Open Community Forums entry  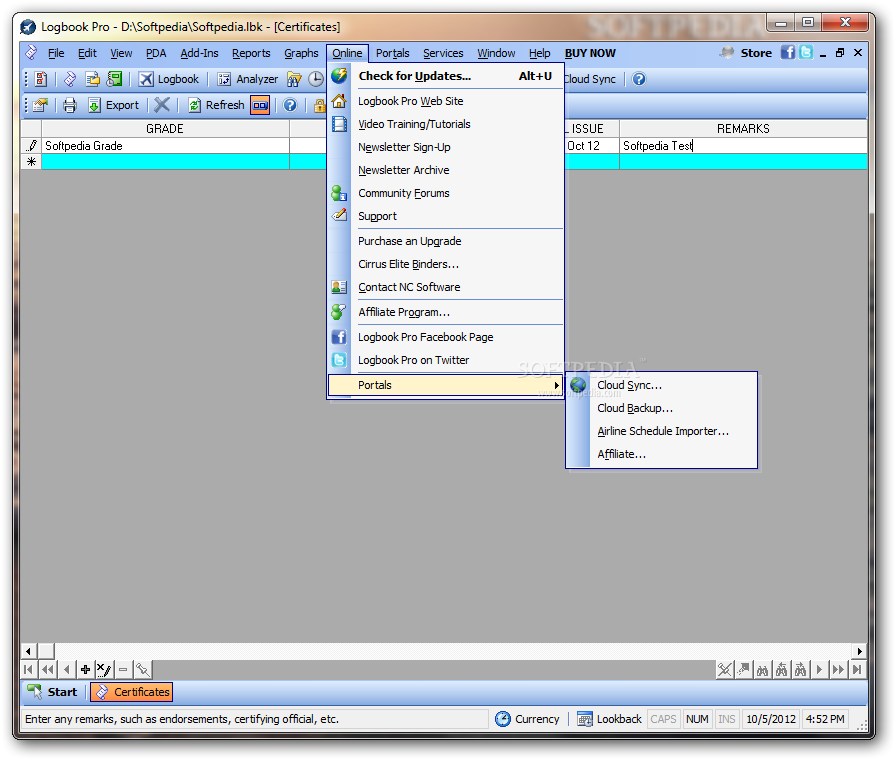pyautogui.click(x=446, y=193)
